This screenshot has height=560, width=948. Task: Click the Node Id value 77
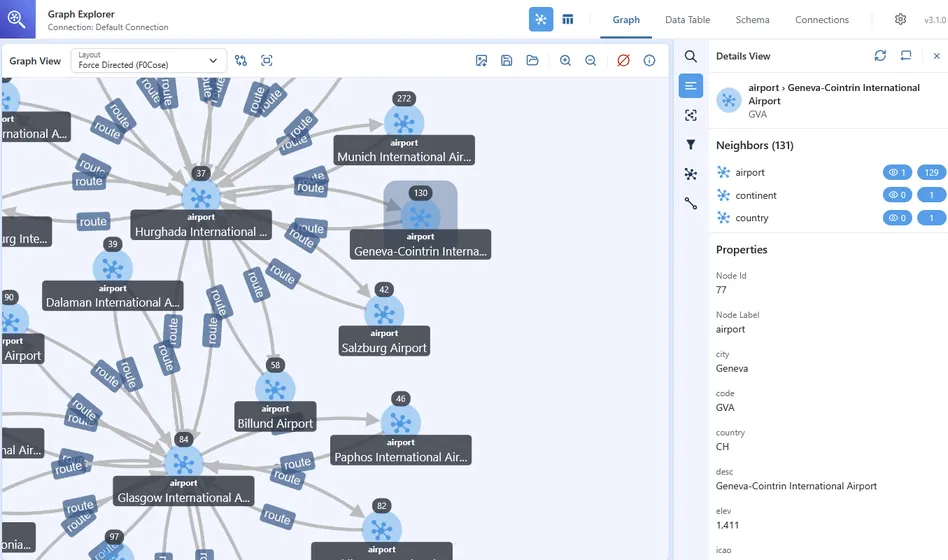coord(721,290)
